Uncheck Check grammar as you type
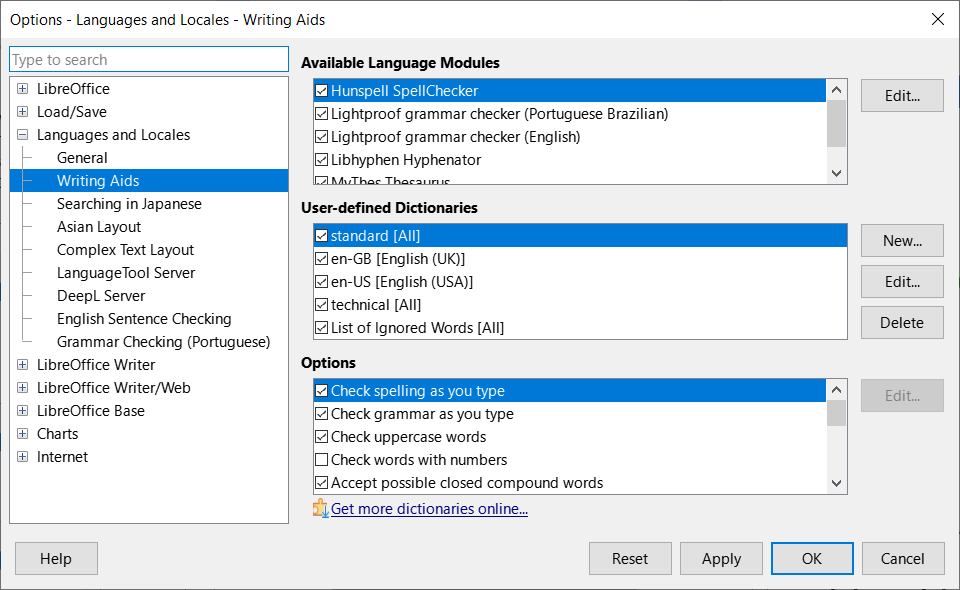Image resolution: width=960 pixels, height=590 pixels. (322, 413)
